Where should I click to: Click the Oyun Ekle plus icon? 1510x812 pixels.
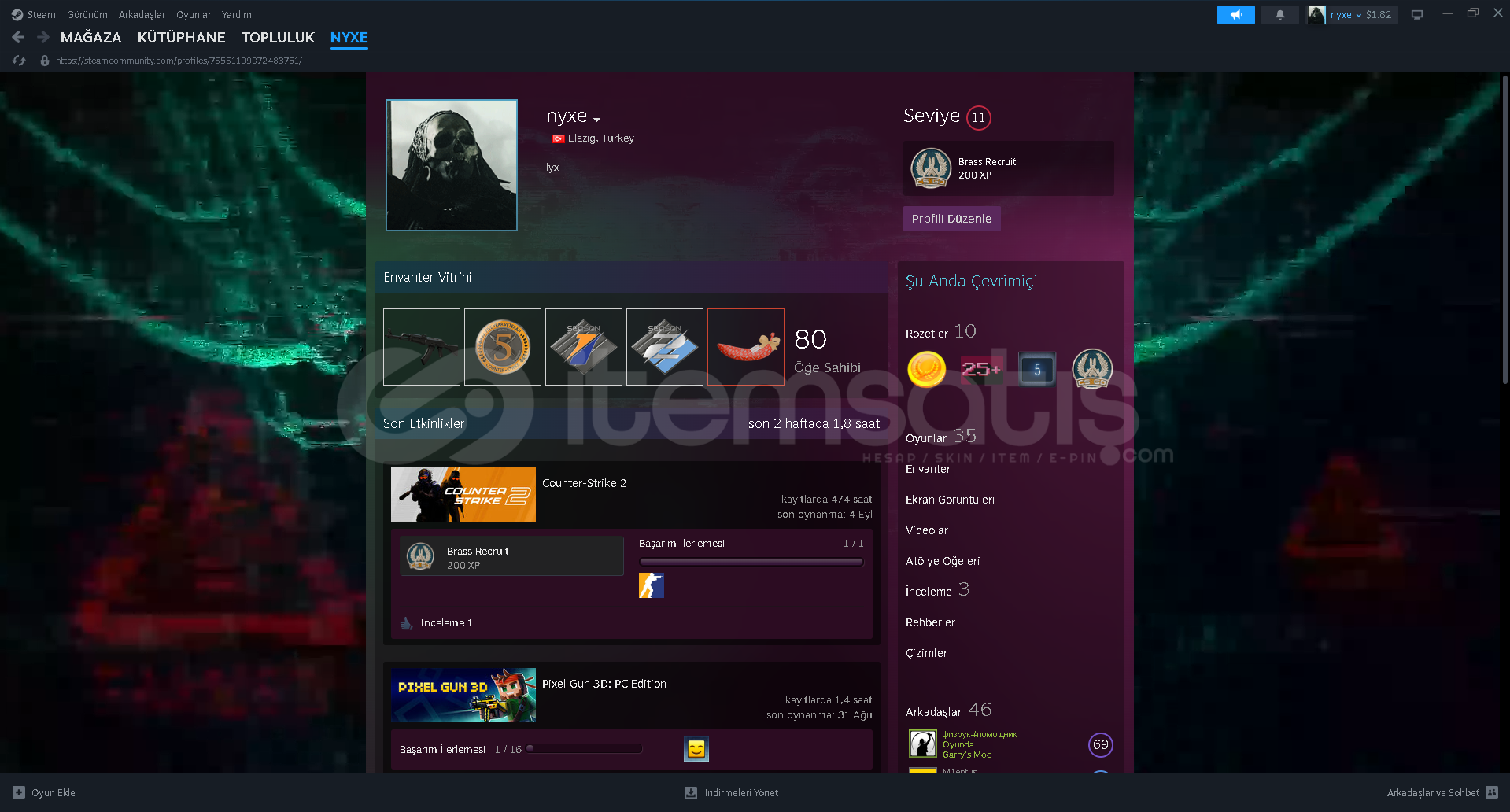pyautogui.click(x=19, y=792)
